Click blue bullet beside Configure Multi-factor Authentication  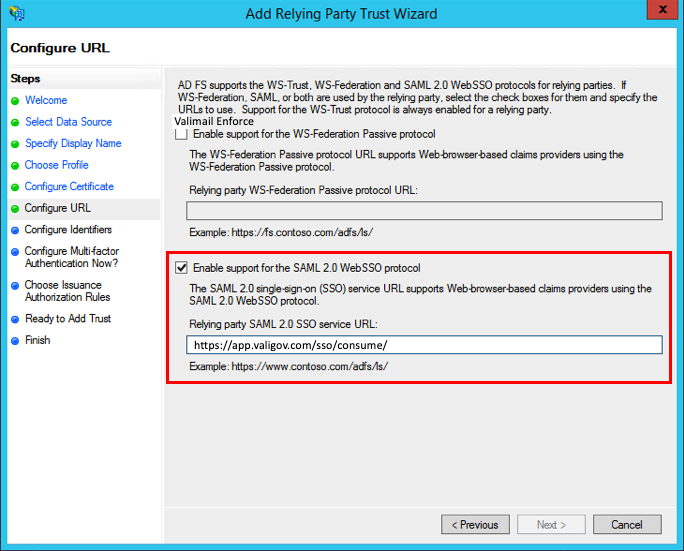pos(15,252)
